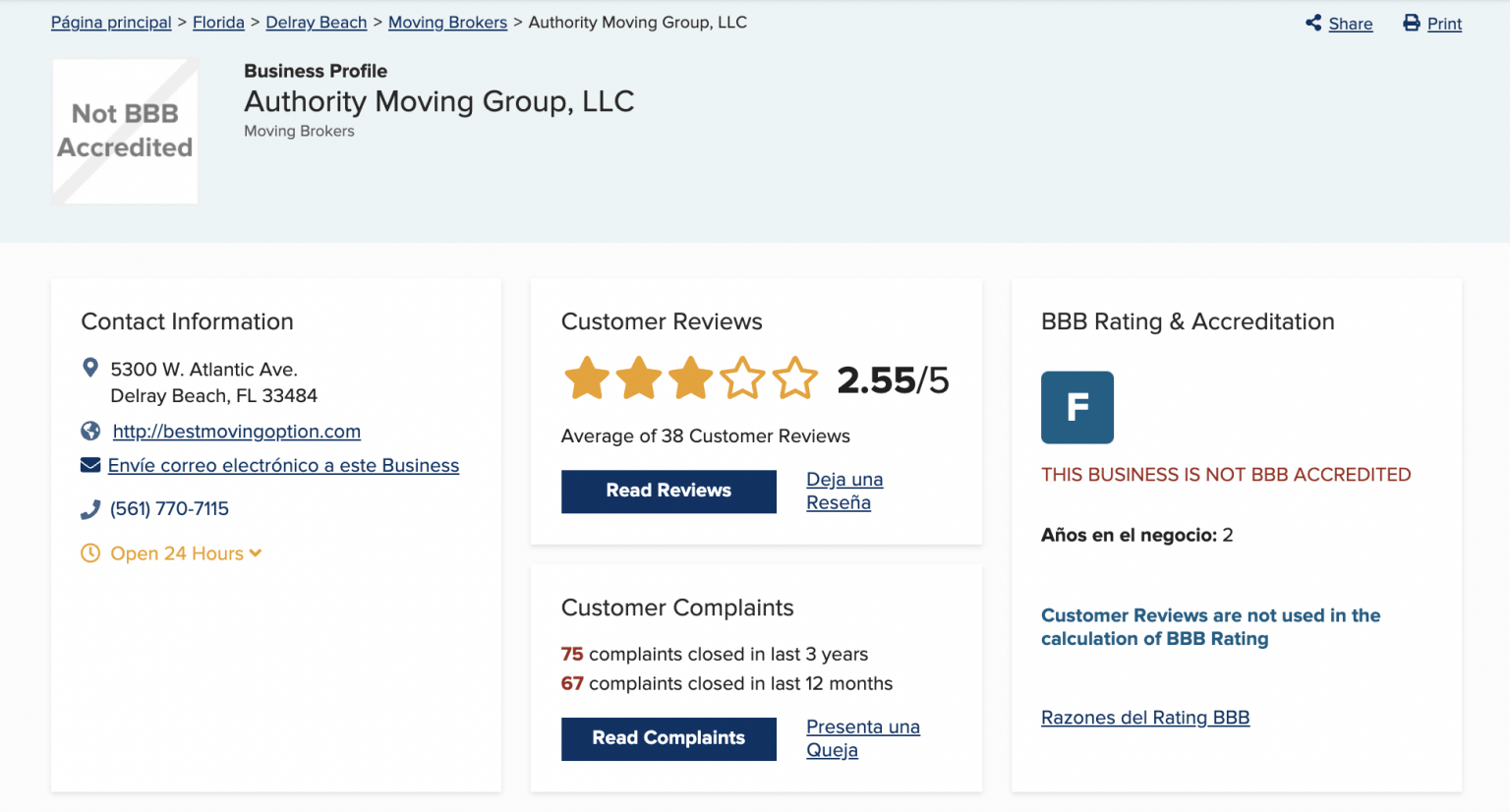
Task: Select Envíe correo electrónico a este Business
Action: click(283, 464)
